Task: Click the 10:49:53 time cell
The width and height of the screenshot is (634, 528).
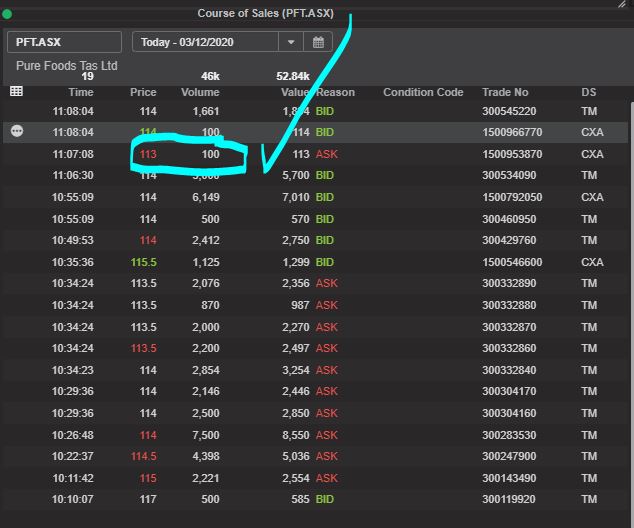Action: point(73,240)
